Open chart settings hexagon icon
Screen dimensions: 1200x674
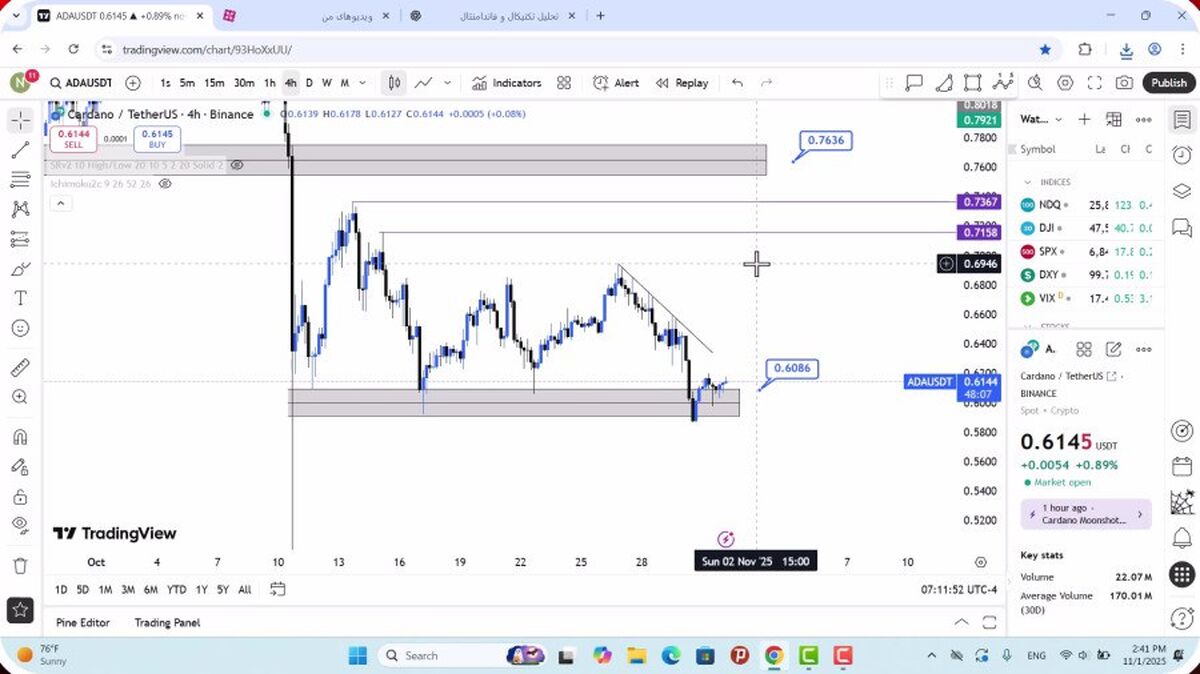pos(1065,83)
